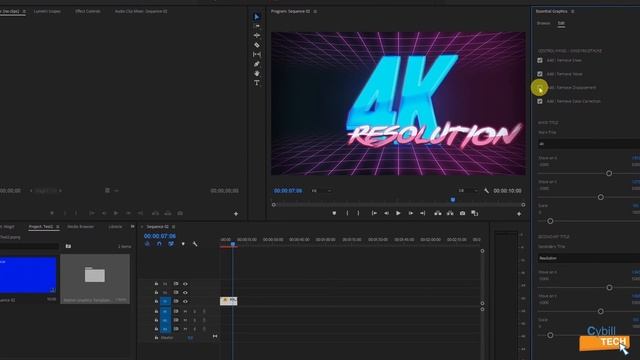Click Secondary Title Move on Y slider handle
The image size is (640, 360).
click(600, 311)
